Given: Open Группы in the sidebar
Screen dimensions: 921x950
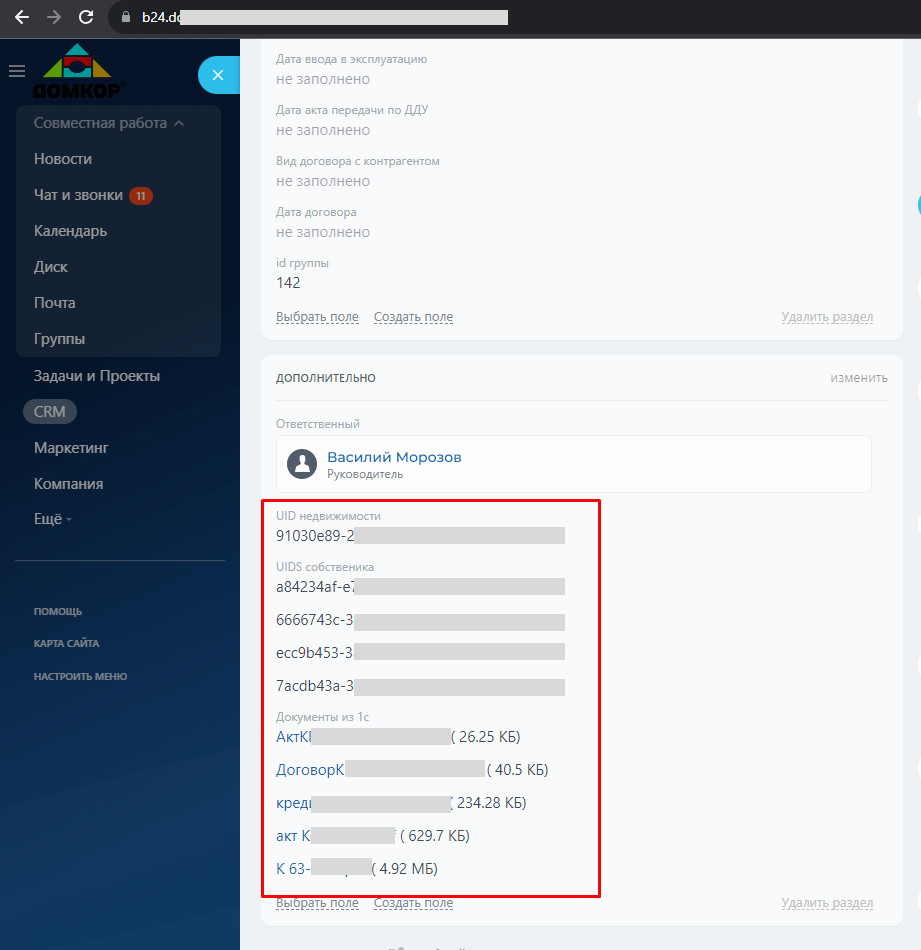Looking at the screenshot, I should click(x=59, y=339).
